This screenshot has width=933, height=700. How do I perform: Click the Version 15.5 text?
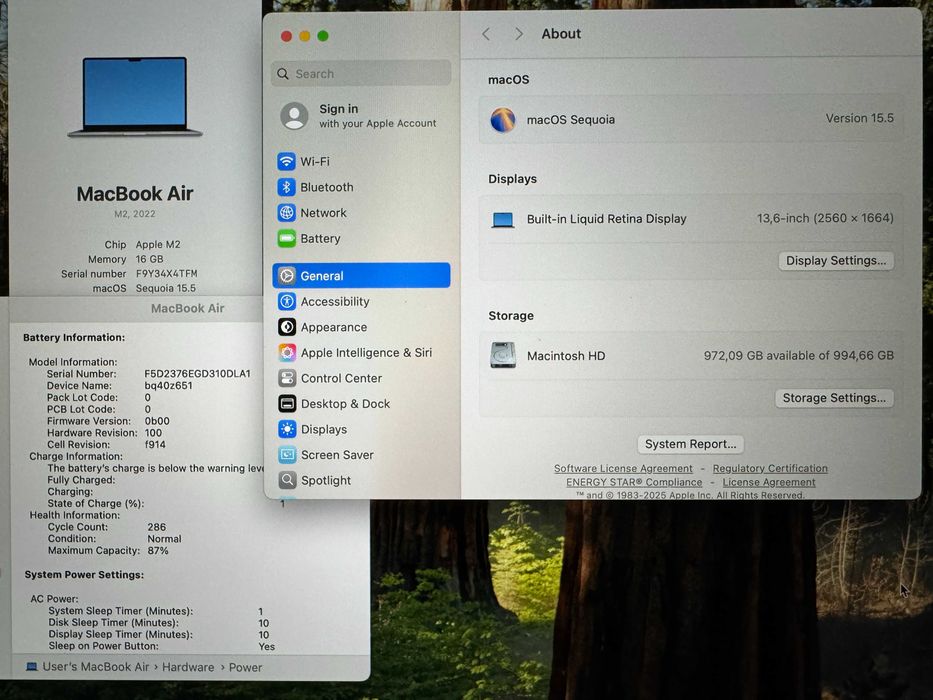(860, 118)
